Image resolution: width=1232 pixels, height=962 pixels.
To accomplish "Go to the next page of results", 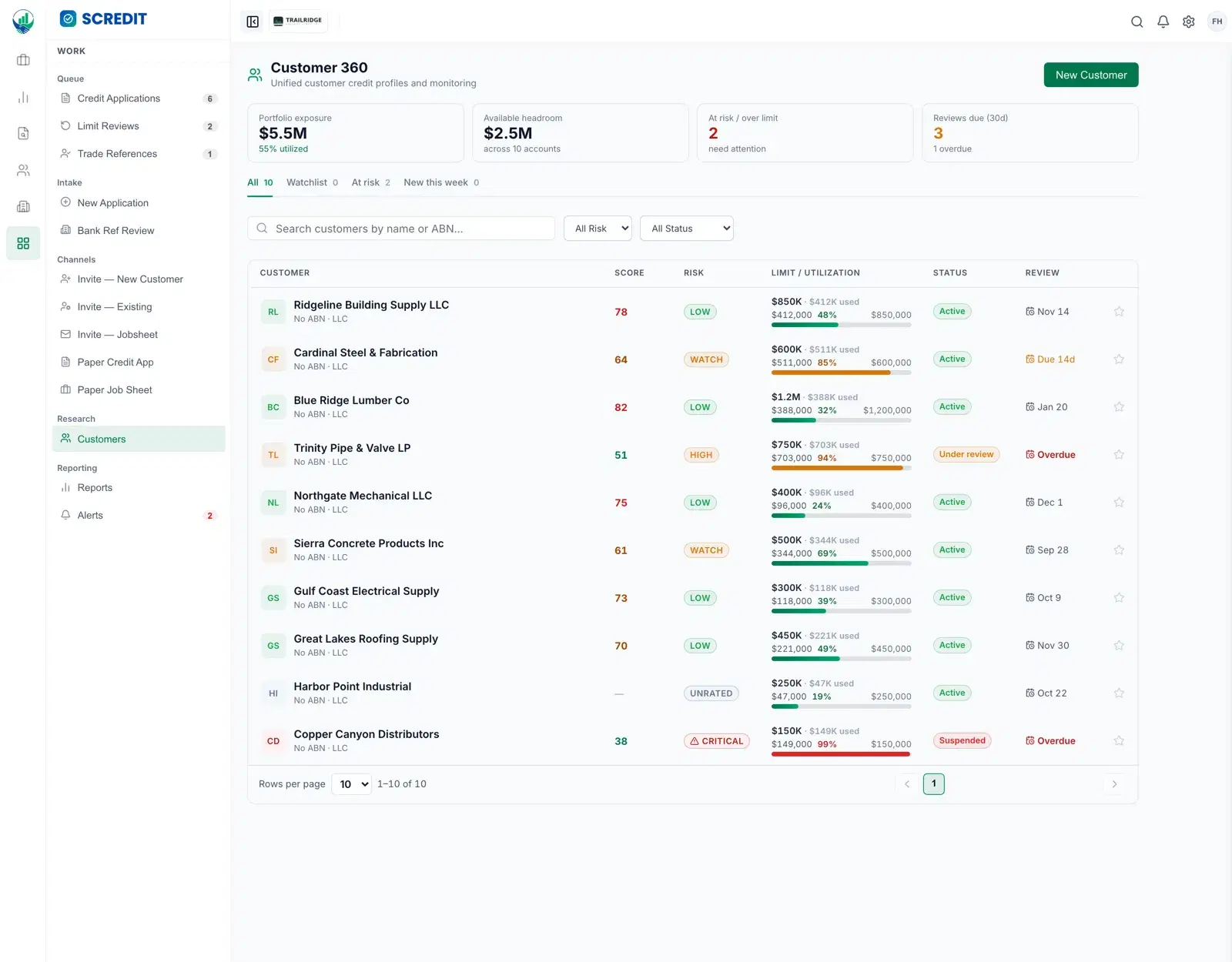I will click(1114, 784).
